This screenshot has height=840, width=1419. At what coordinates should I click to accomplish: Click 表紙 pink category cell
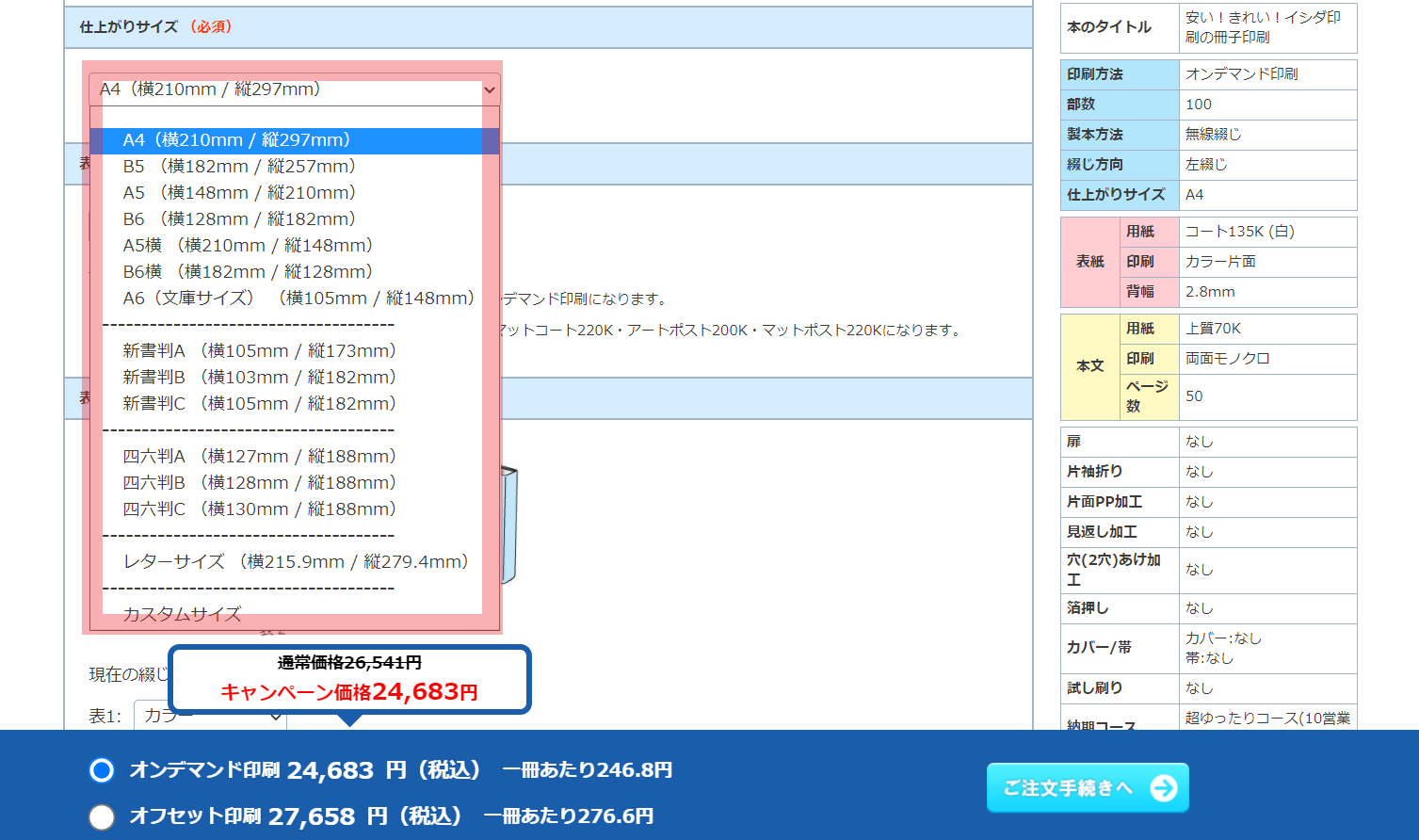(x=1090, y=262)
